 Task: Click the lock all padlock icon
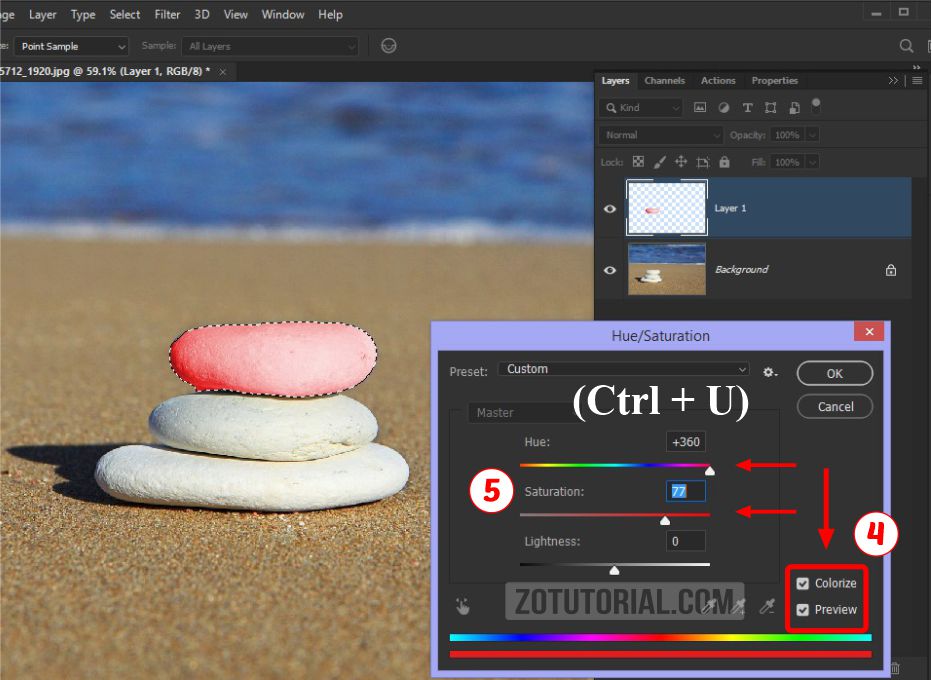pyautogui.click(x=724, y=162)
